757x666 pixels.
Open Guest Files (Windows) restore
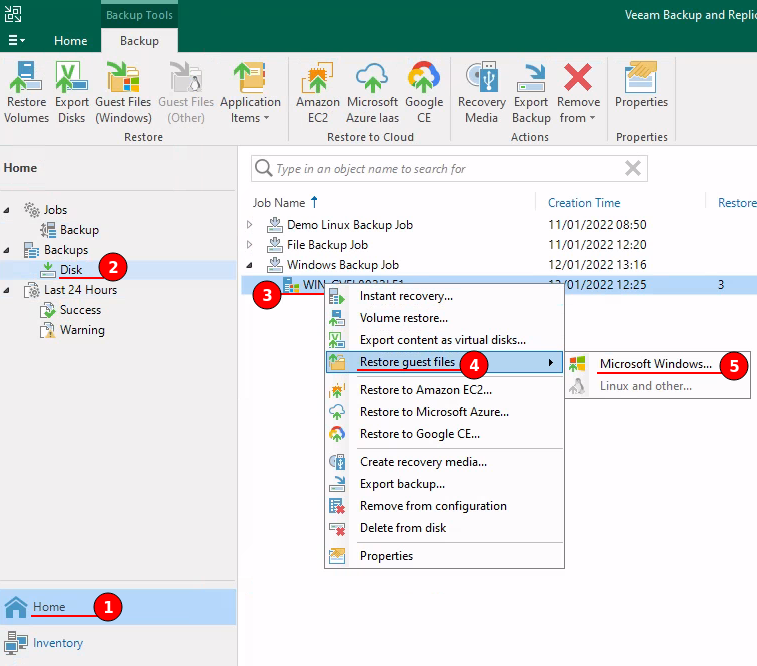pos(123,92)
